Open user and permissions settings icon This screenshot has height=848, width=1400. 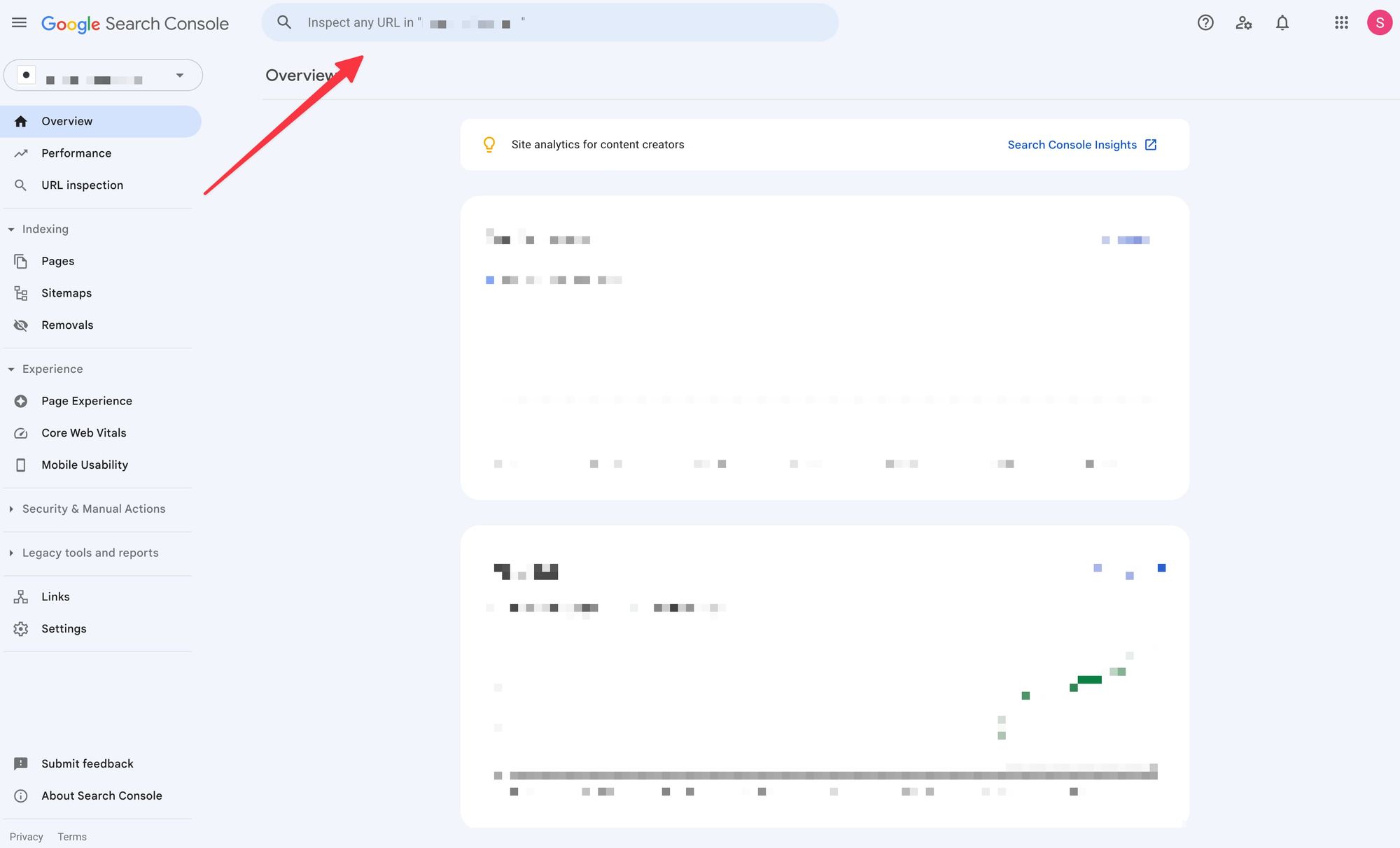point(1243,23)
